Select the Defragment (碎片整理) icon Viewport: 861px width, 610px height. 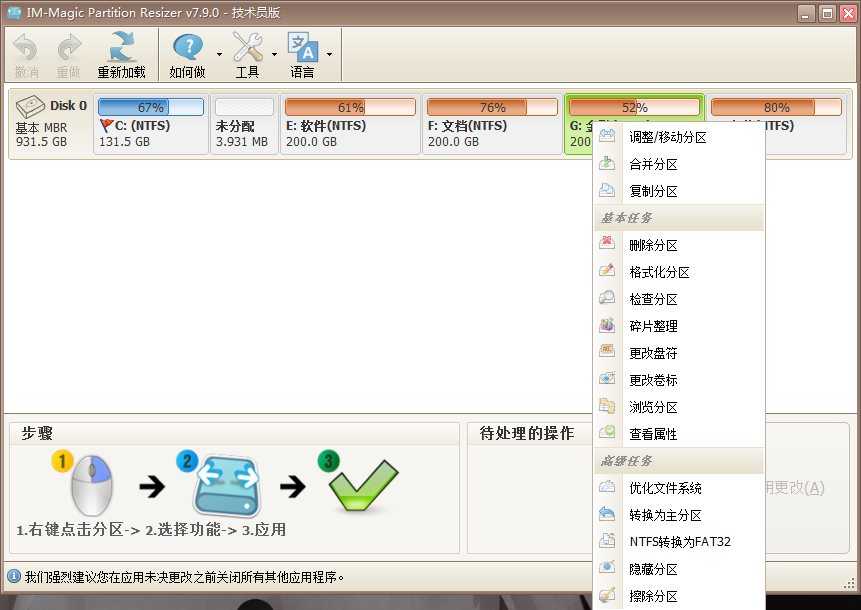click(607, 324)
